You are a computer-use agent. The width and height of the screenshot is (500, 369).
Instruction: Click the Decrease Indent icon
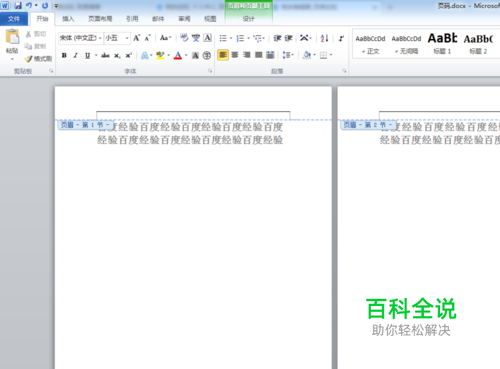(277, 38)
